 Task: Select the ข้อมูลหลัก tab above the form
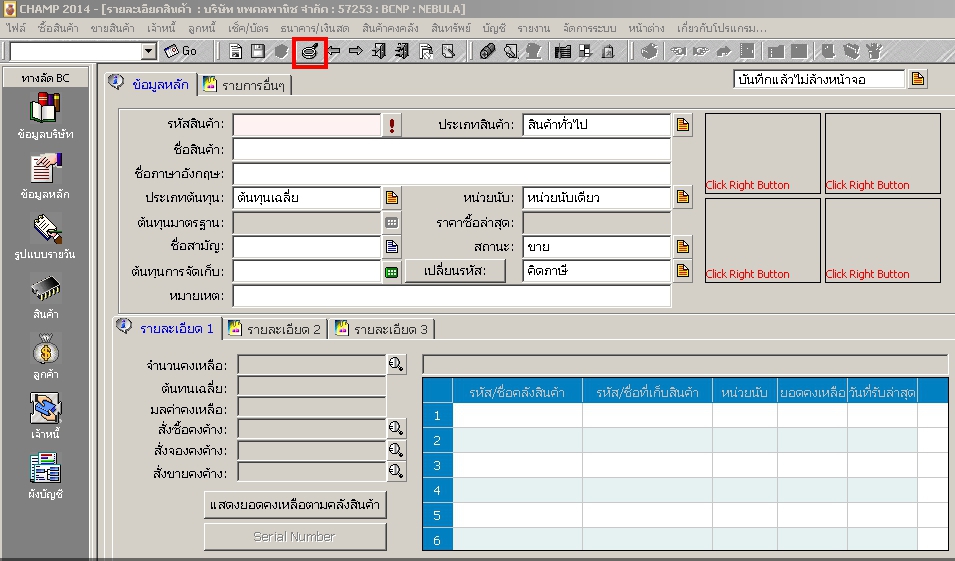(150, 84)
